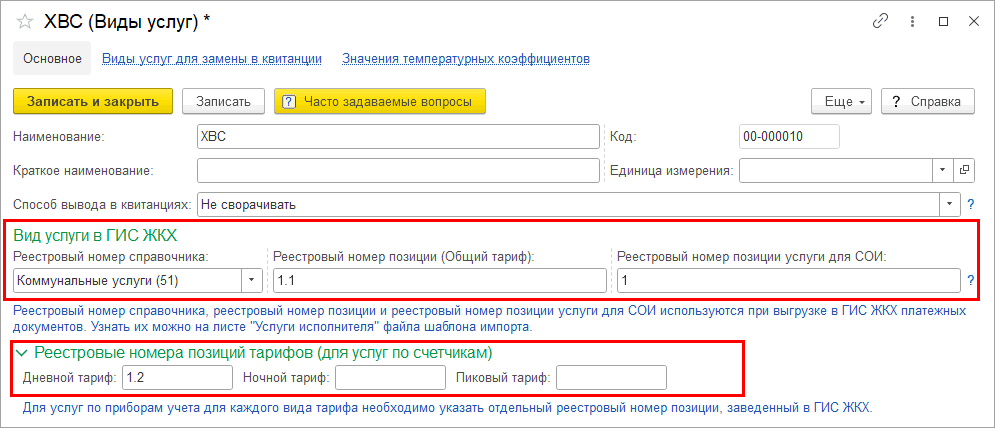995x428 pixels.
Task: Open the three-dot window menu
Action: tap(911, 21)
